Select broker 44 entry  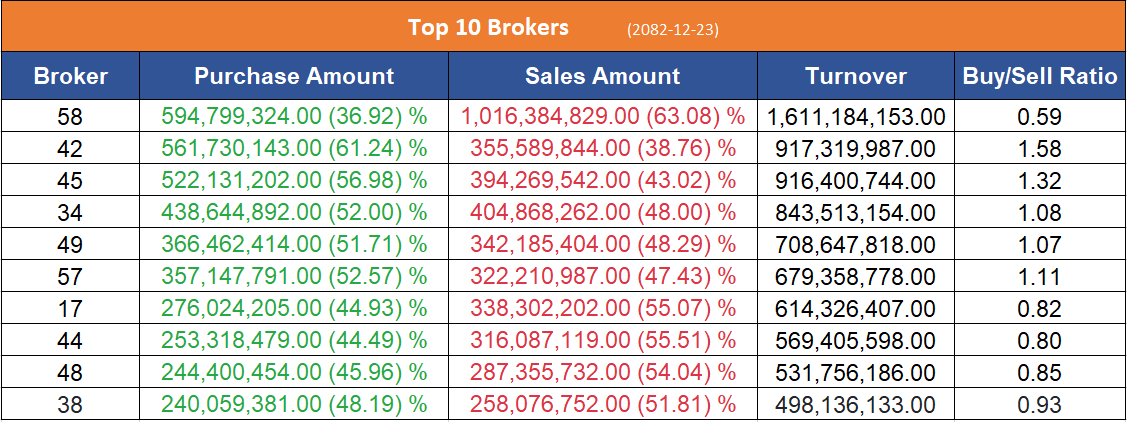click(70, 341)
